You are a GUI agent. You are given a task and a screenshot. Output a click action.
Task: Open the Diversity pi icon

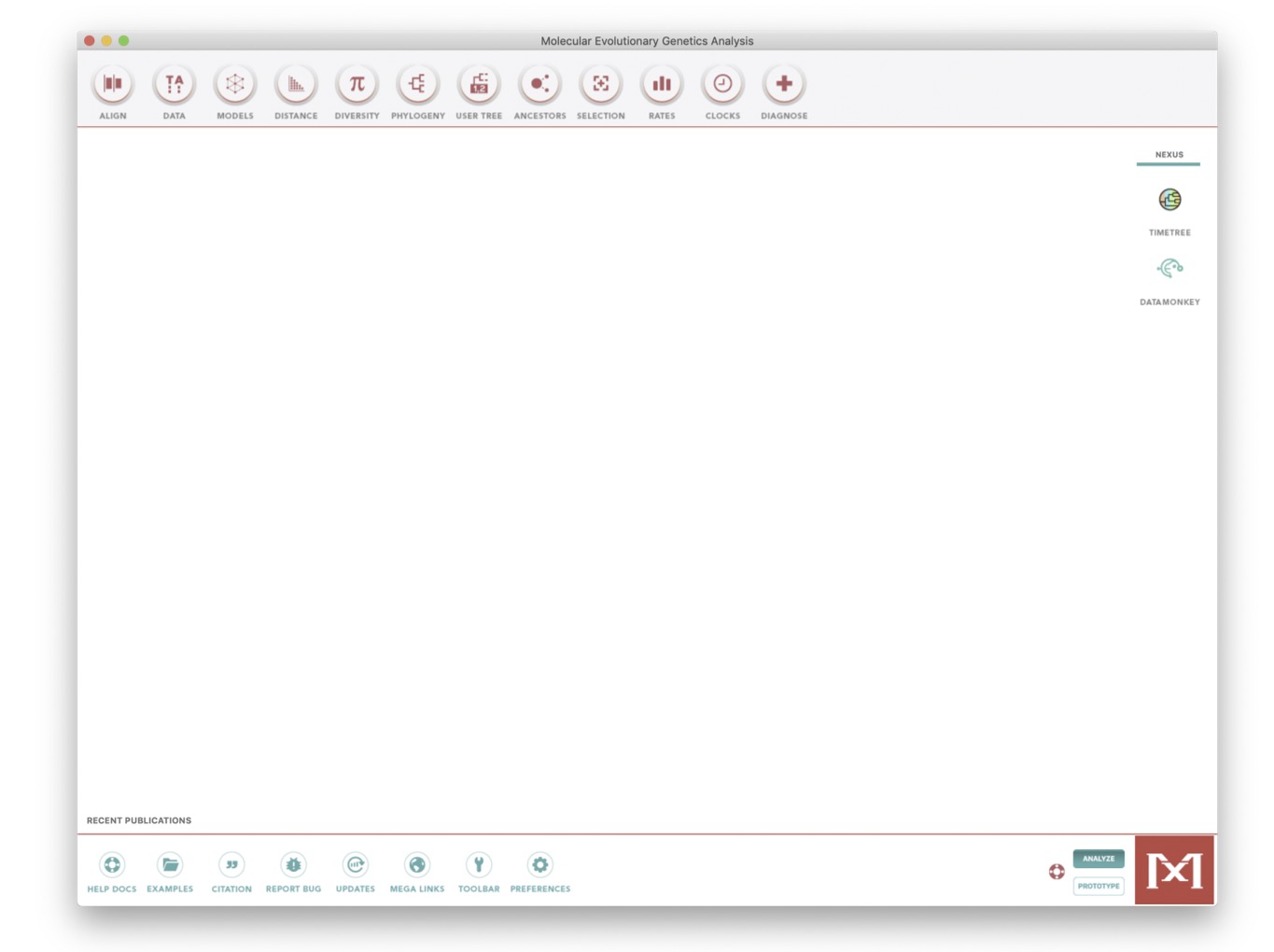[x=357, y=85]
